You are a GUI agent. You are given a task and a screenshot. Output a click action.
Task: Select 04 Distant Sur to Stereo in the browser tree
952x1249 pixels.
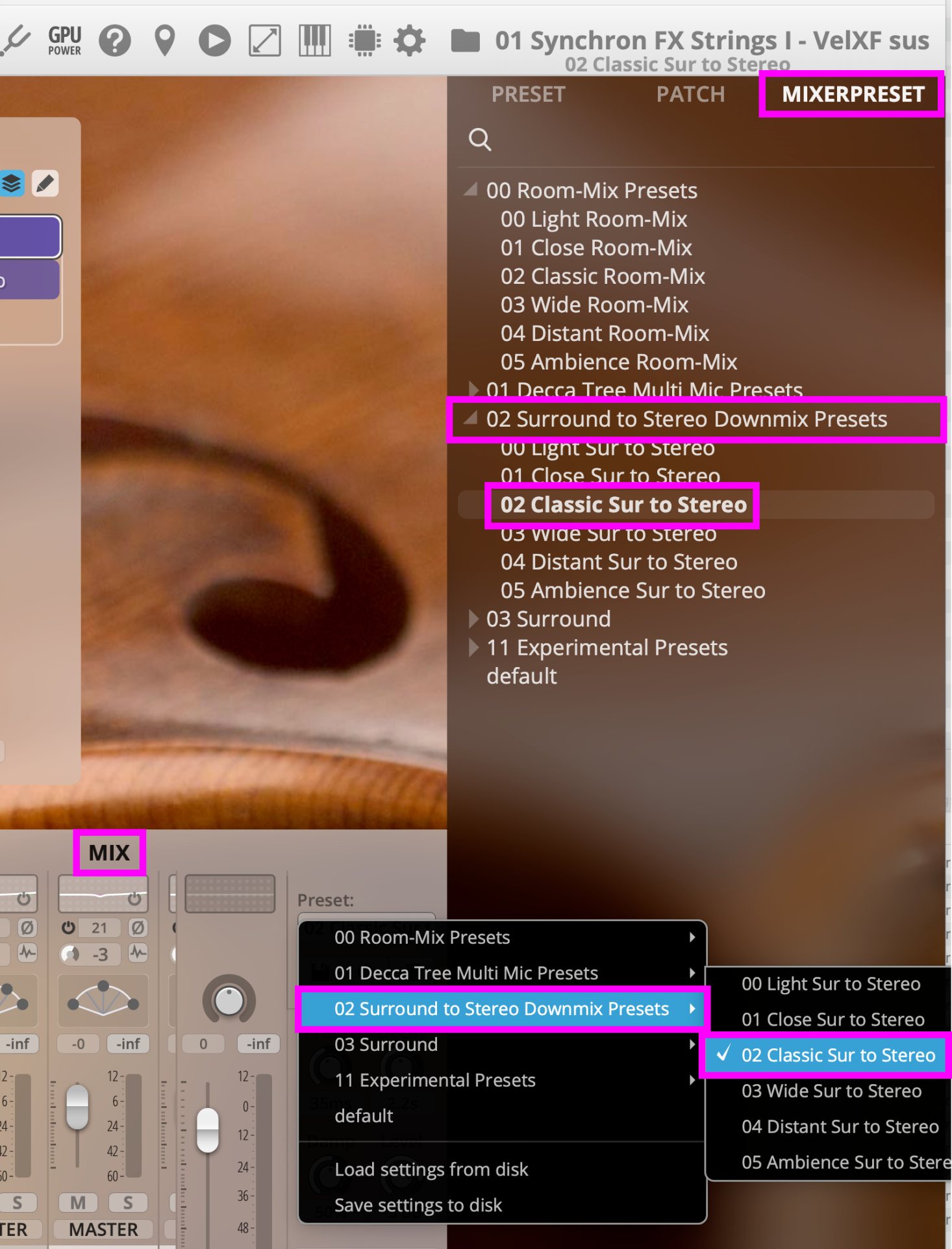coord(619,562)
